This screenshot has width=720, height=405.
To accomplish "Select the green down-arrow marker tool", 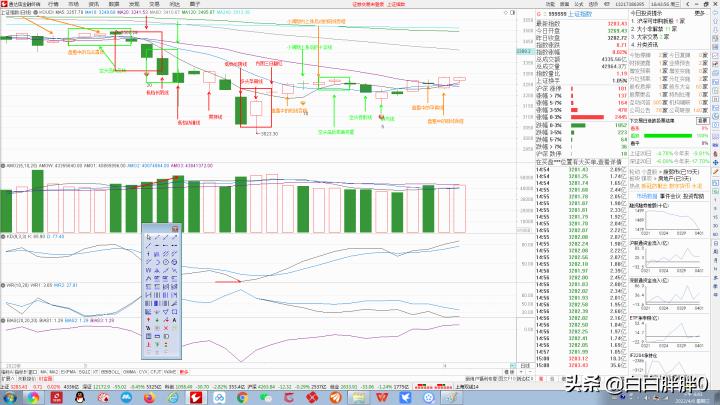I will [157, 320].
